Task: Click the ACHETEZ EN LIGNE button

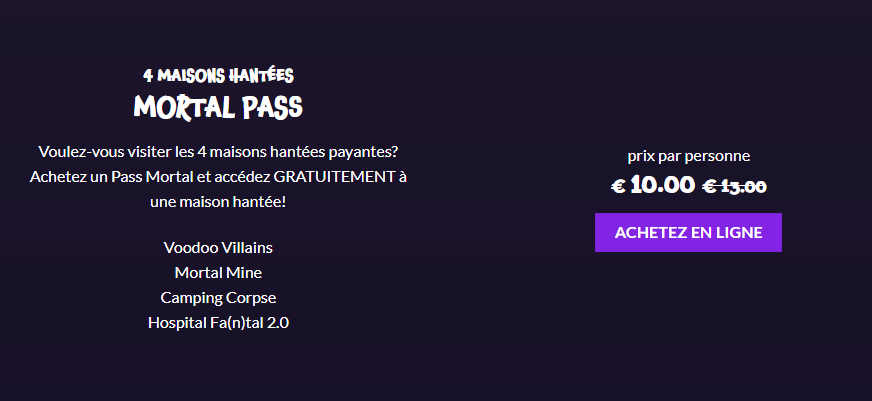Action: pos(688,232)
